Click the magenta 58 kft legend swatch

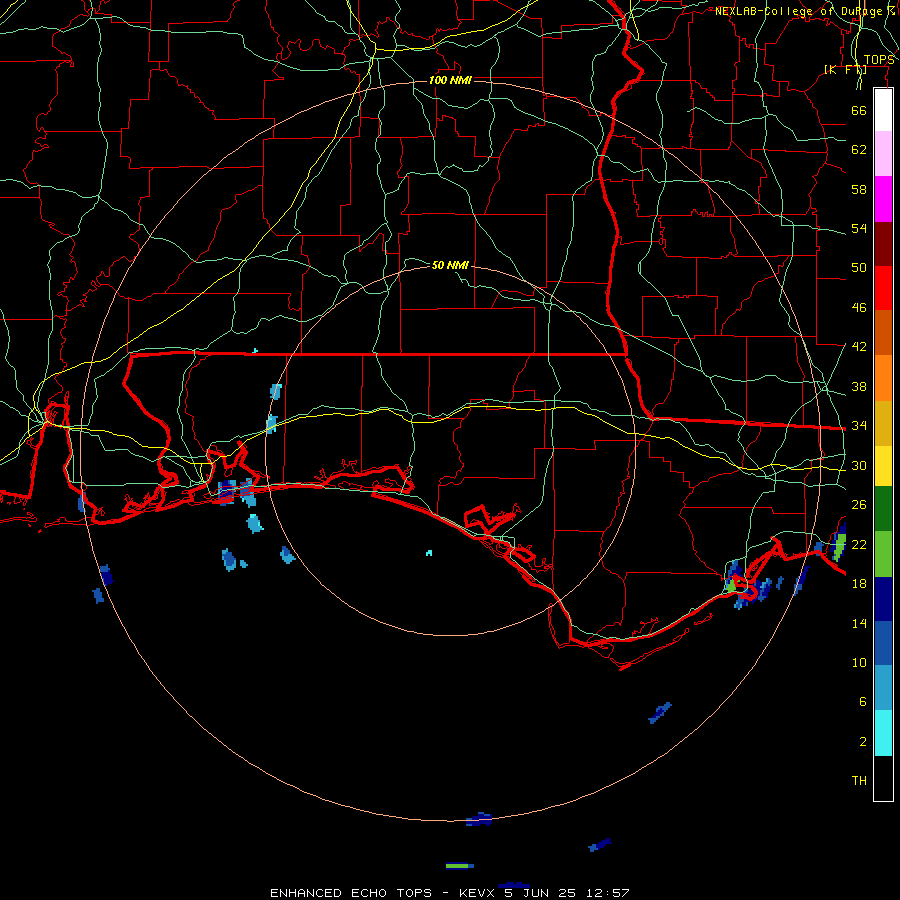click(x=883, y=199)
